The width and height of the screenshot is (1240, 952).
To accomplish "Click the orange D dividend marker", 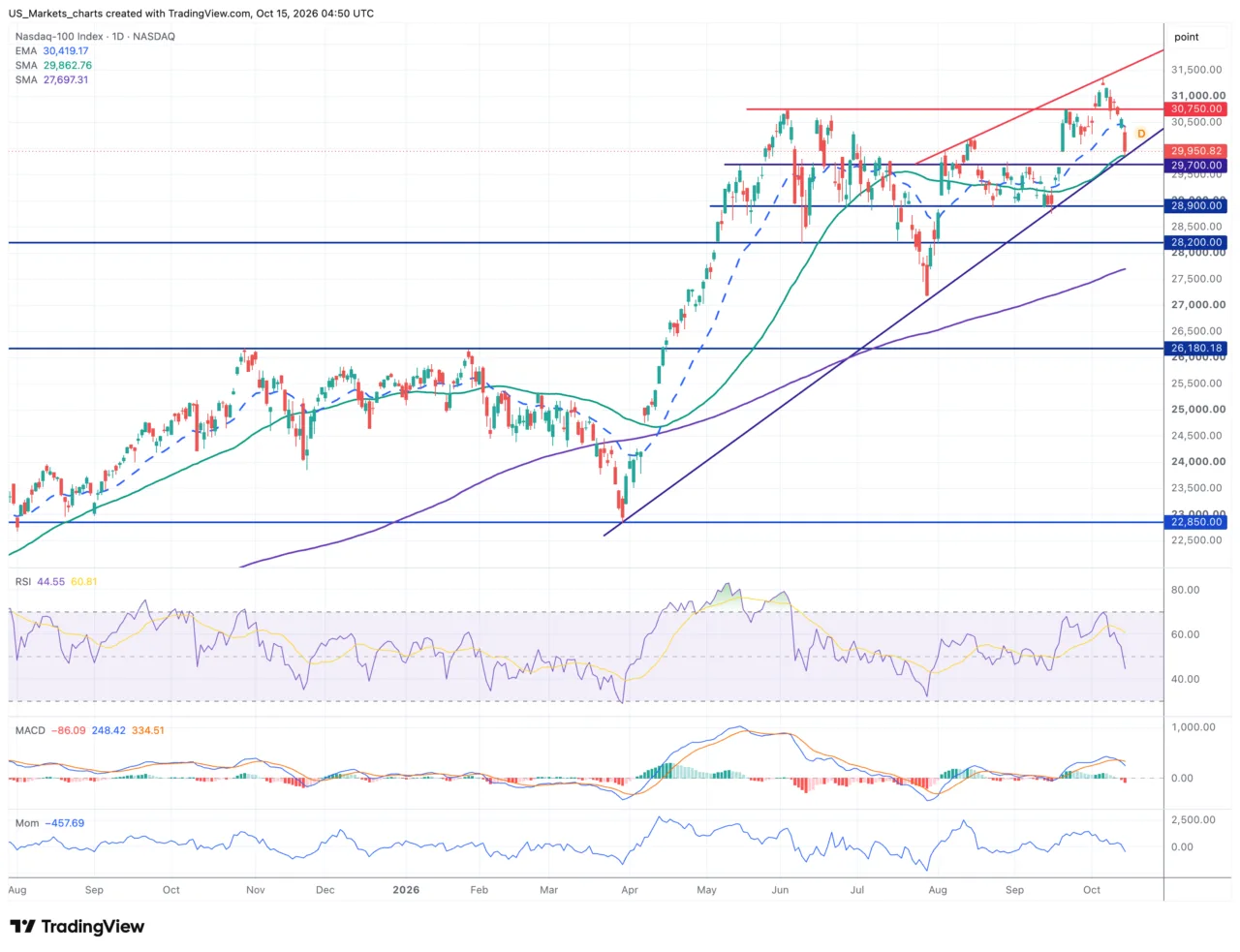I will [1141, 134].
